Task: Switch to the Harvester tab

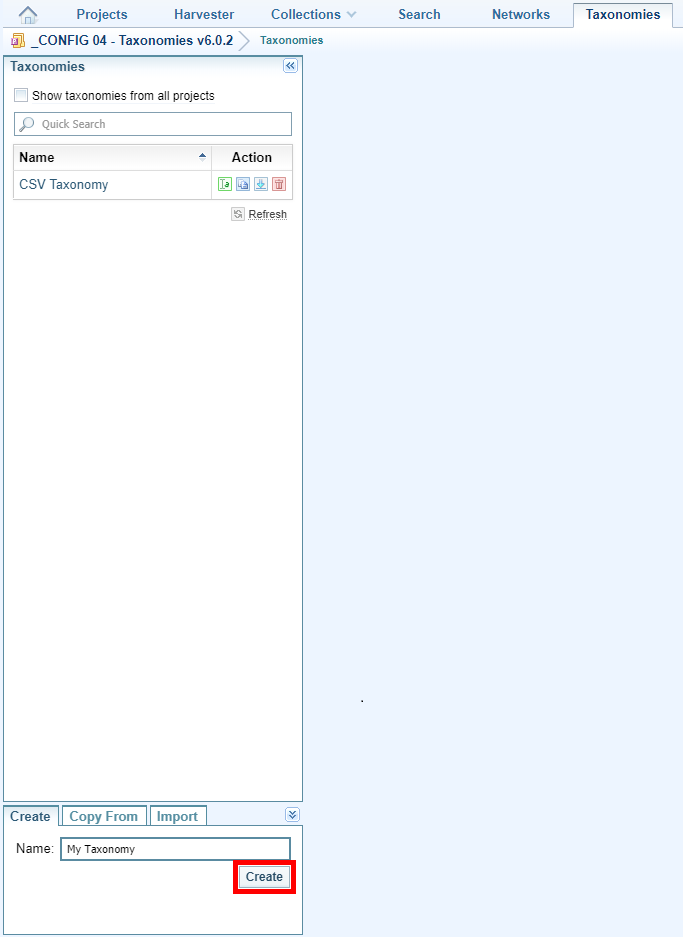Action: click(204, 15)
